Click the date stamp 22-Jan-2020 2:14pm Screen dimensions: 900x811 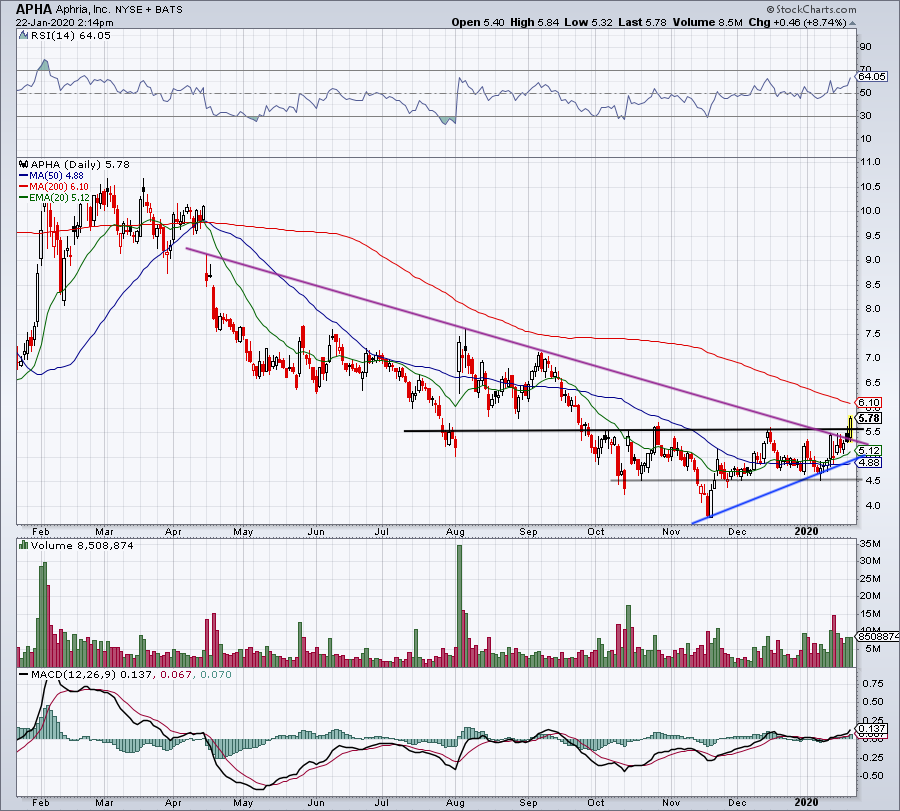point(64,23)
